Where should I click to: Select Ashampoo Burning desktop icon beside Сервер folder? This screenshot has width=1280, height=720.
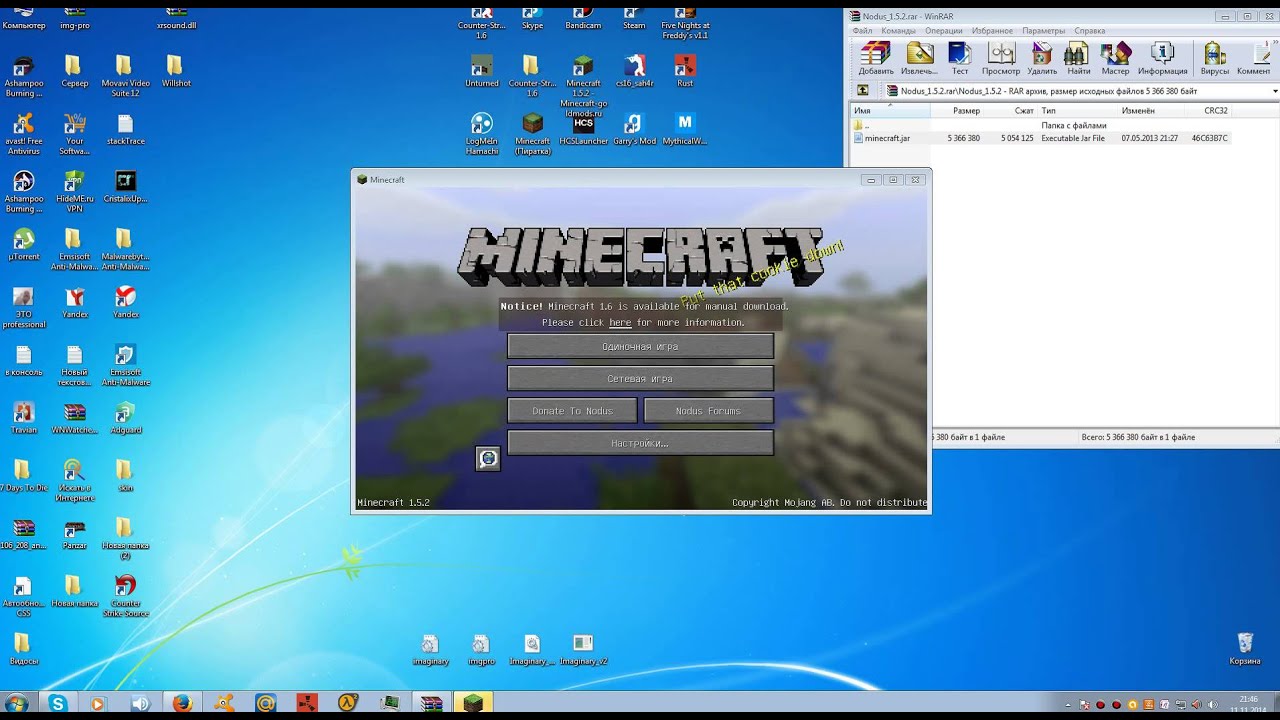point(24,76)
